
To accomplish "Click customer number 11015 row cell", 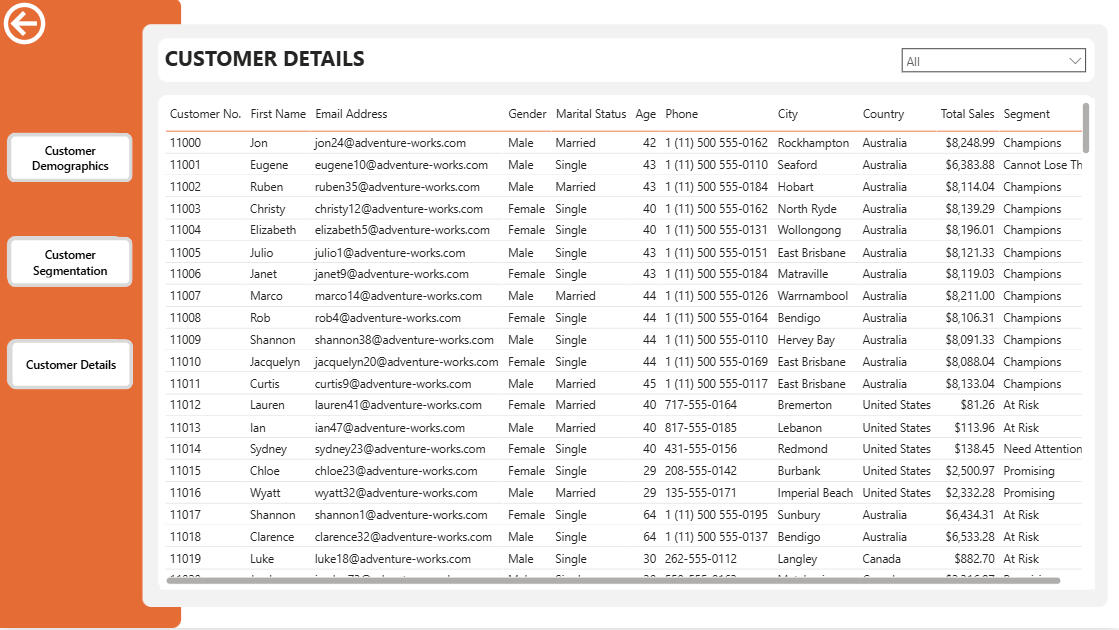I will (185, 471).
